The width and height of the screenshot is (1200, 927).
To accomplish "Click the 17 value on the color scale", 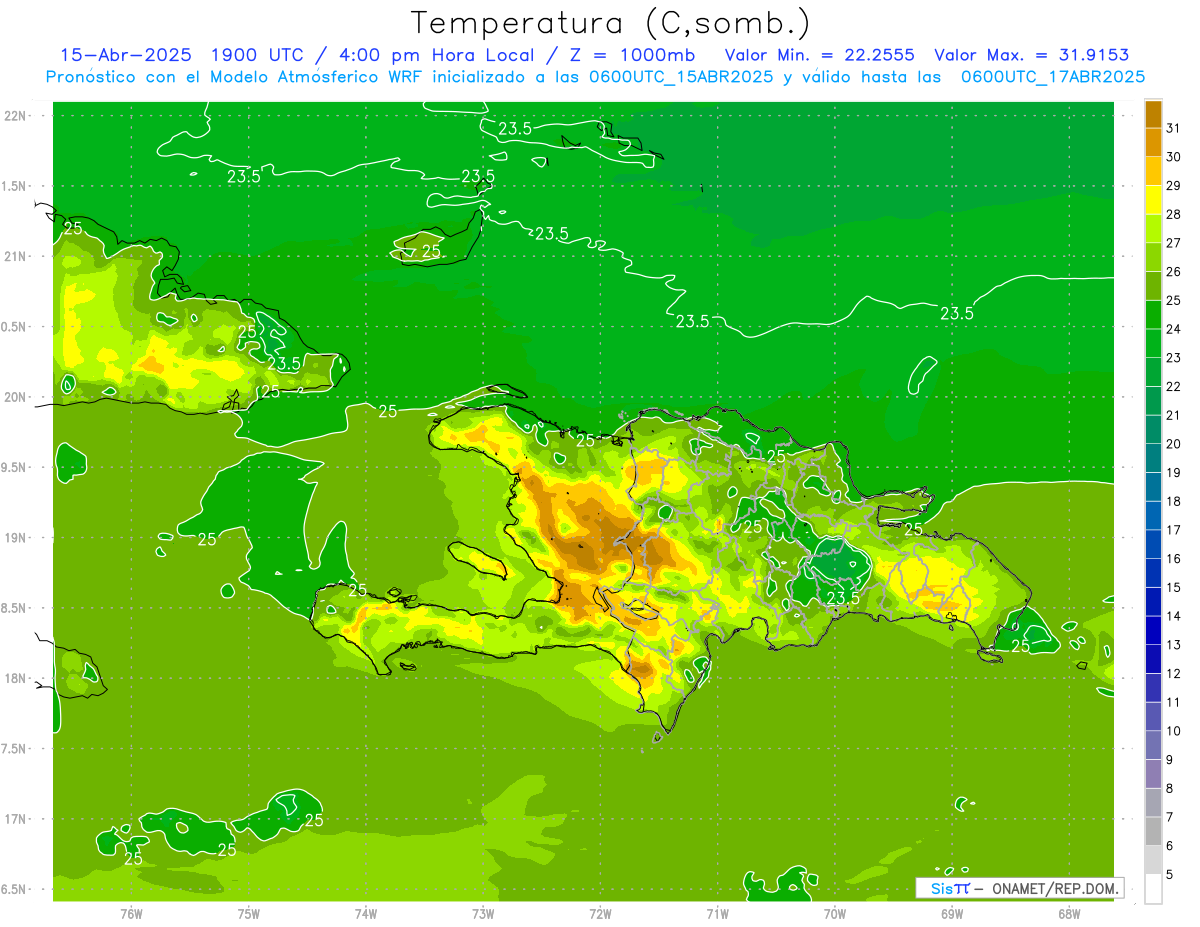I will [x=1174, y=530].
